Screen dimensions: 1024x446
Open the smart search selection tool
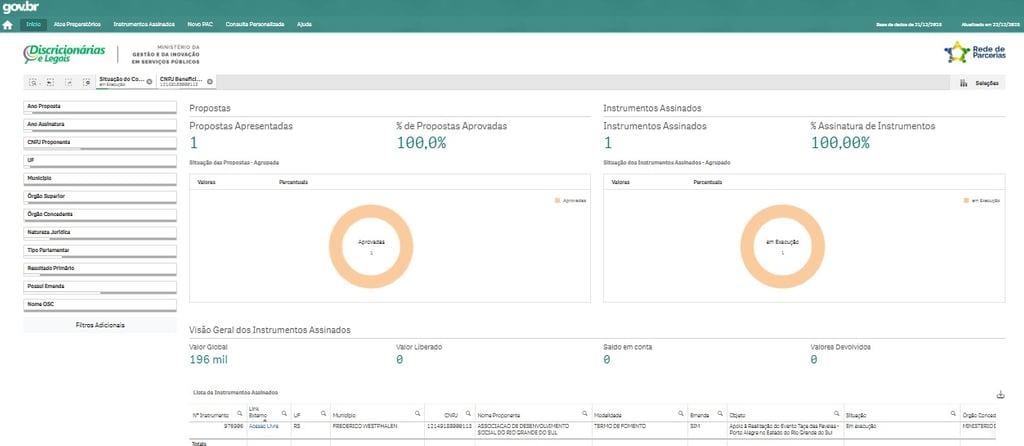(33, 82)
